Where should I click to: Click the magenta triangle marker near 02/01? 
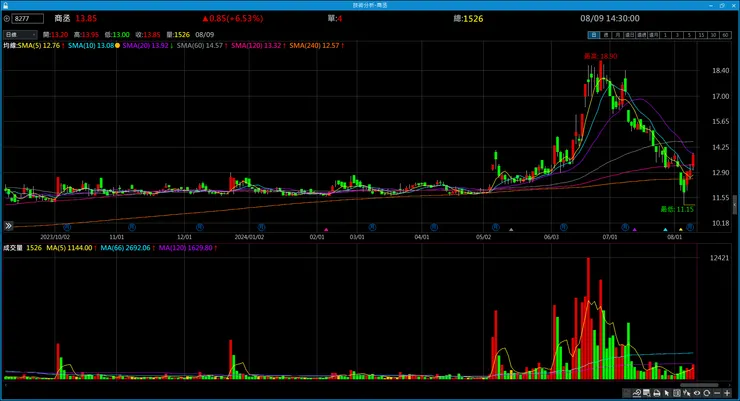click(326, 230)
